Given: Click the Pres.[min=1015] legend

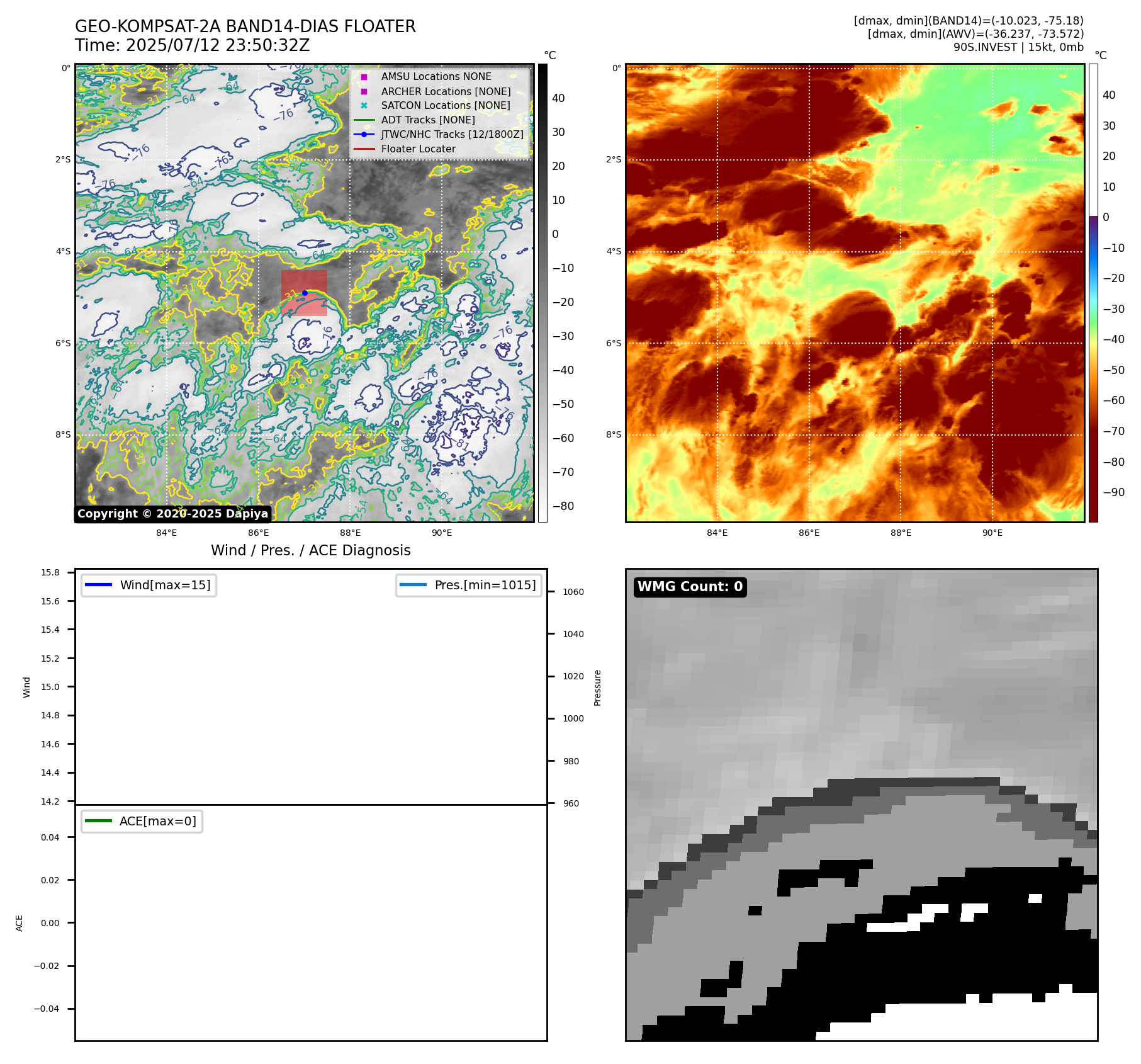Looking at the screenshot, I should click(x=469, y=585).
